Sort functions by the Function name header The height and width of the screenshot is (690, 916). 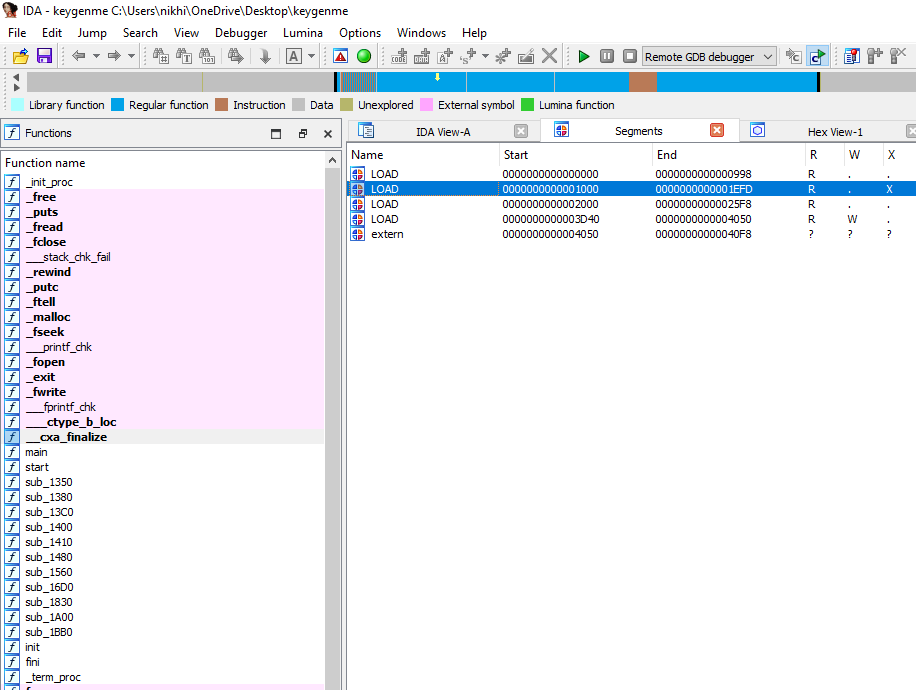(x=164, y=163)
